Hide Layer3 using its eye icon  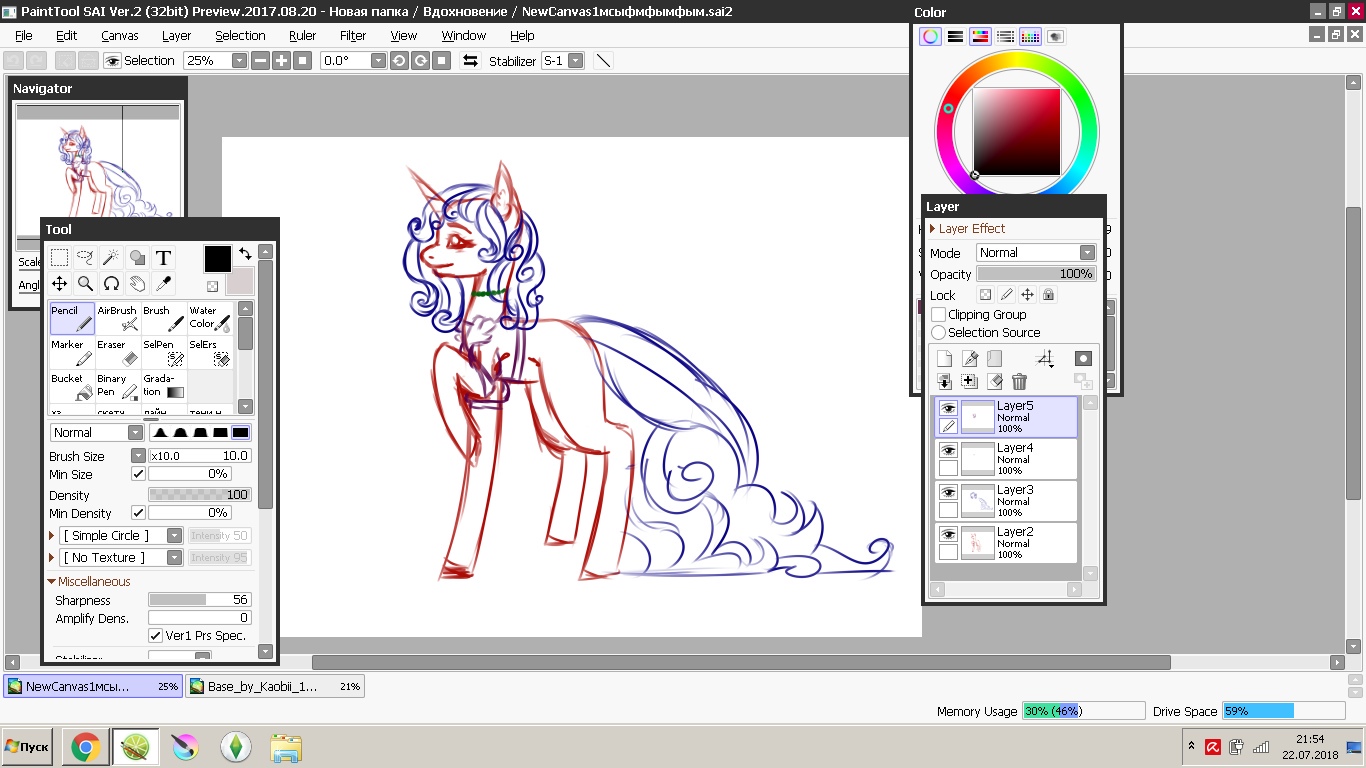948,493
